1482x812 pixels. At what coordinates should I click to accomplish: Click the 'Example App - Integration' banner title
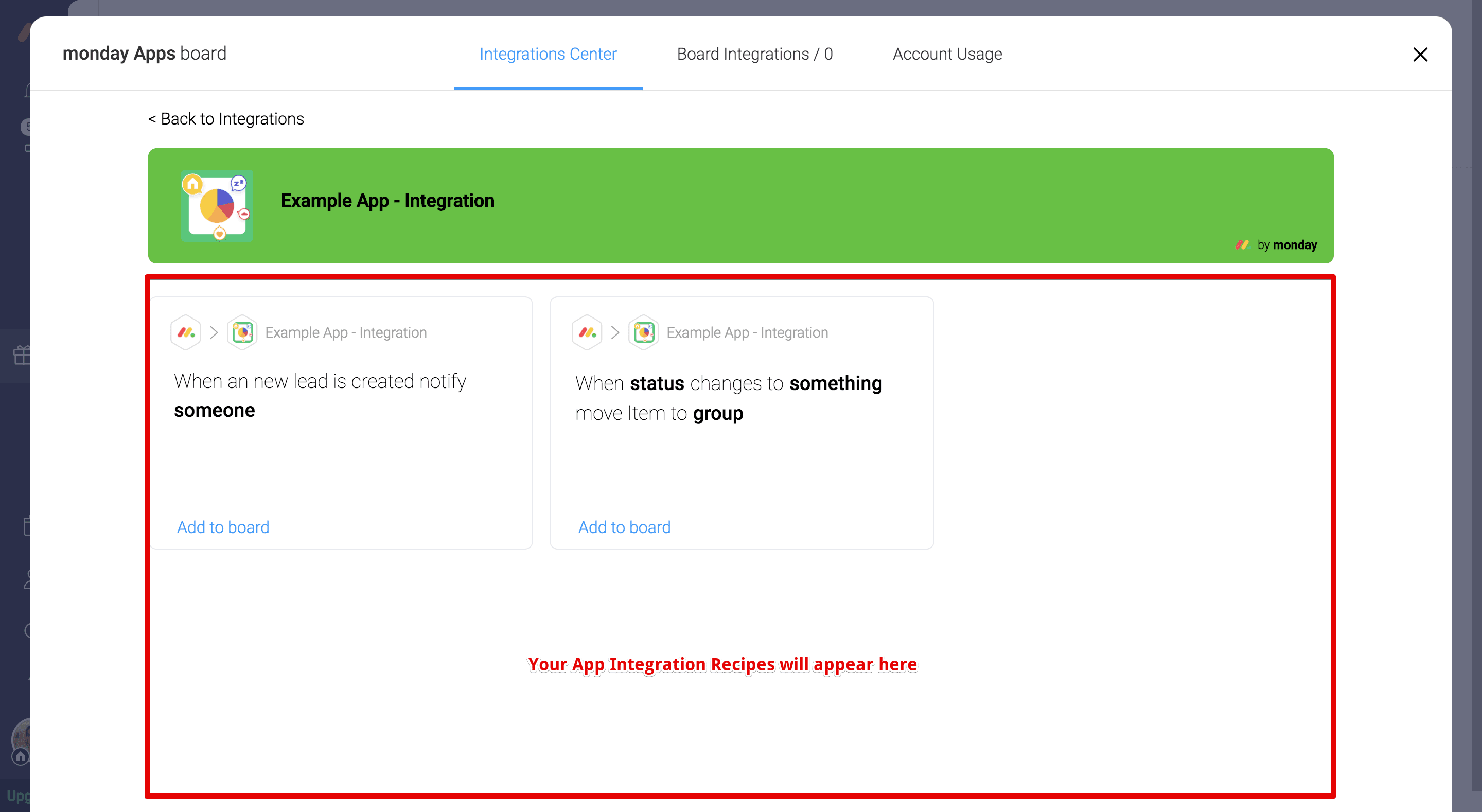(x=387, y=200)
